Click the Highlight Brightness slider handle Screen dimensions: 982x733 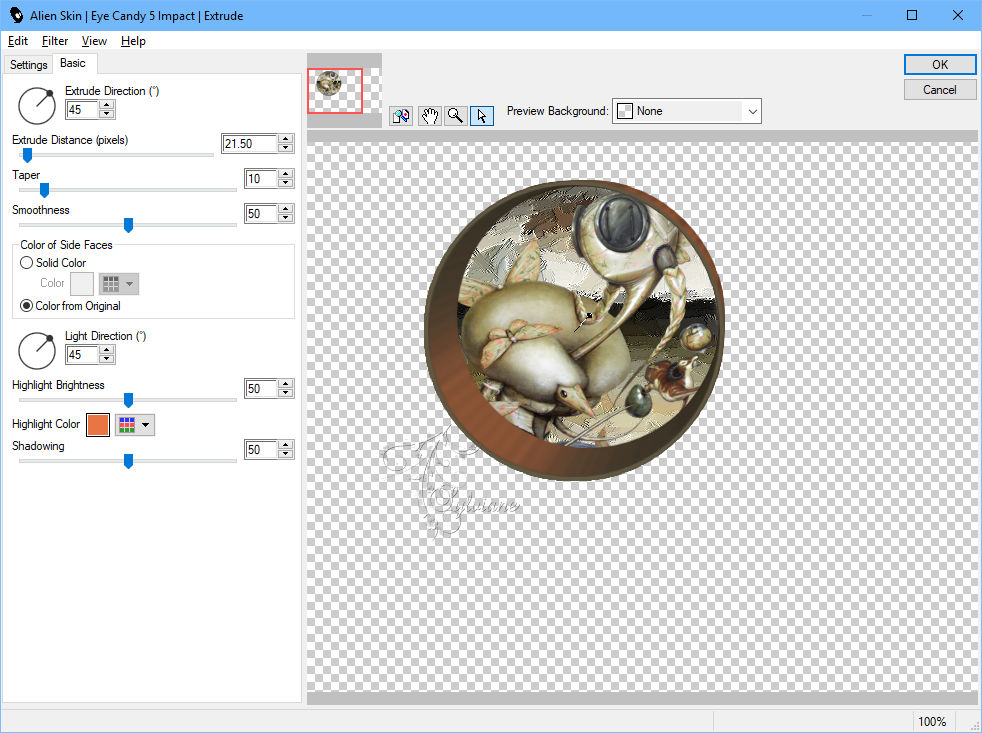(128, 400)
